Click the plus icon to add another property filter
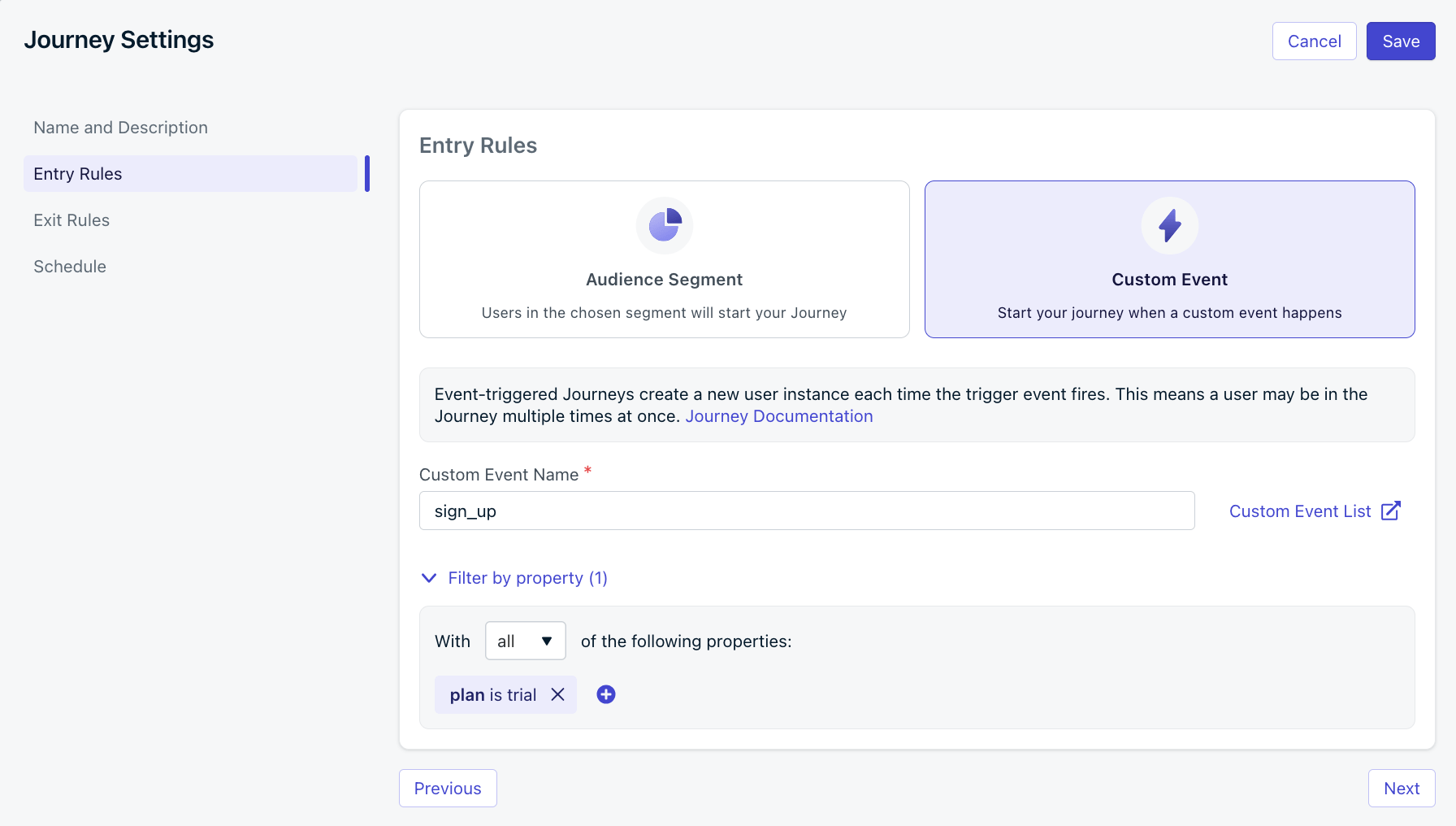Screen dimensions: 1456x826 click(605, 694)
